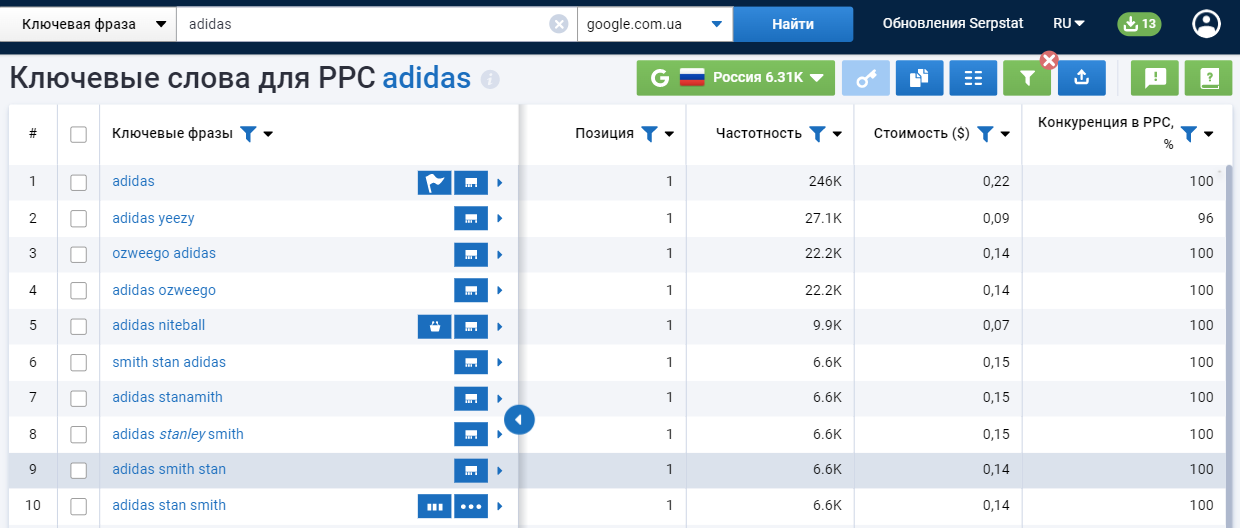
Task: Click the ad icon in adidas yeezy row
Action: point(471,218)
